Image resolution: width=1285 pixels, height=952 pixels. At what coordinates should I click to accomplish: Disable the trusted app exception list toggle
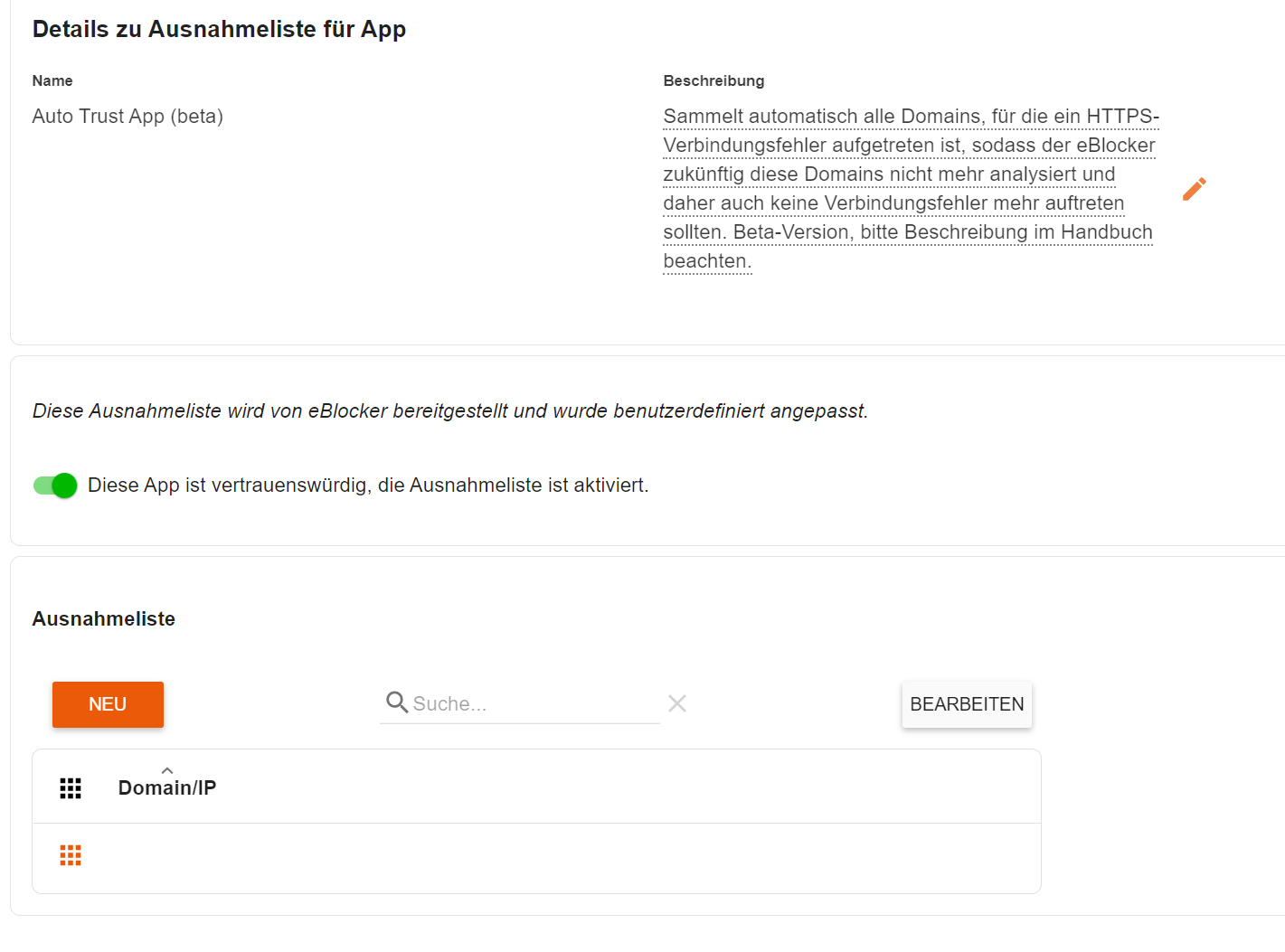[x=55, y=485]
